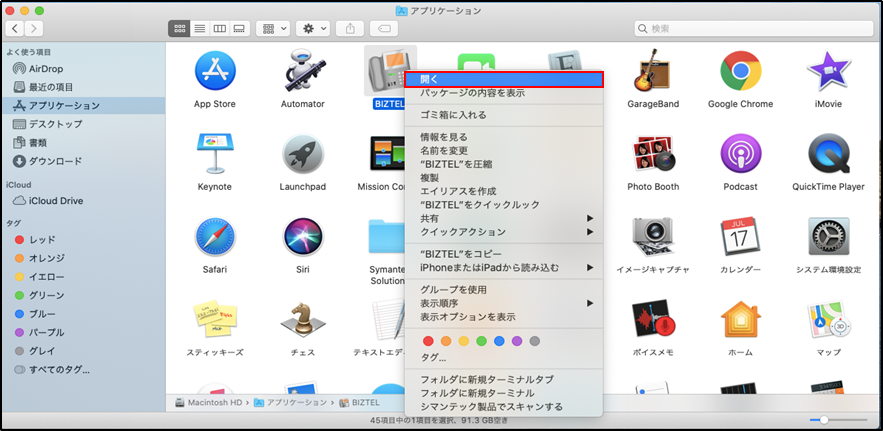Select the Photo Booth icon
The width and height of the screenshot is (883, 431).
pyautogui.click(x=653, y=153)
